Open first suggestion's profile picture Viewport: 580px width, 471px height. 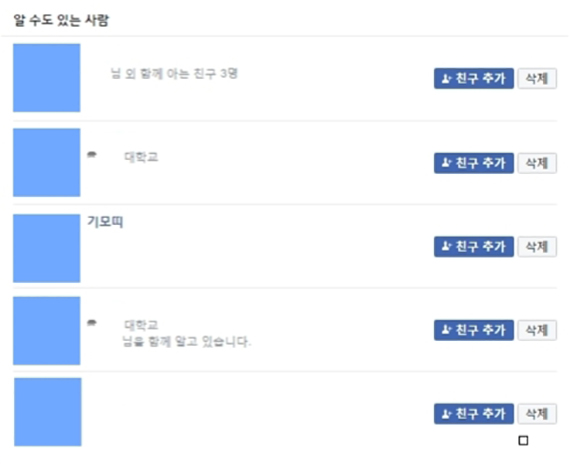click(x=47, y=78)
